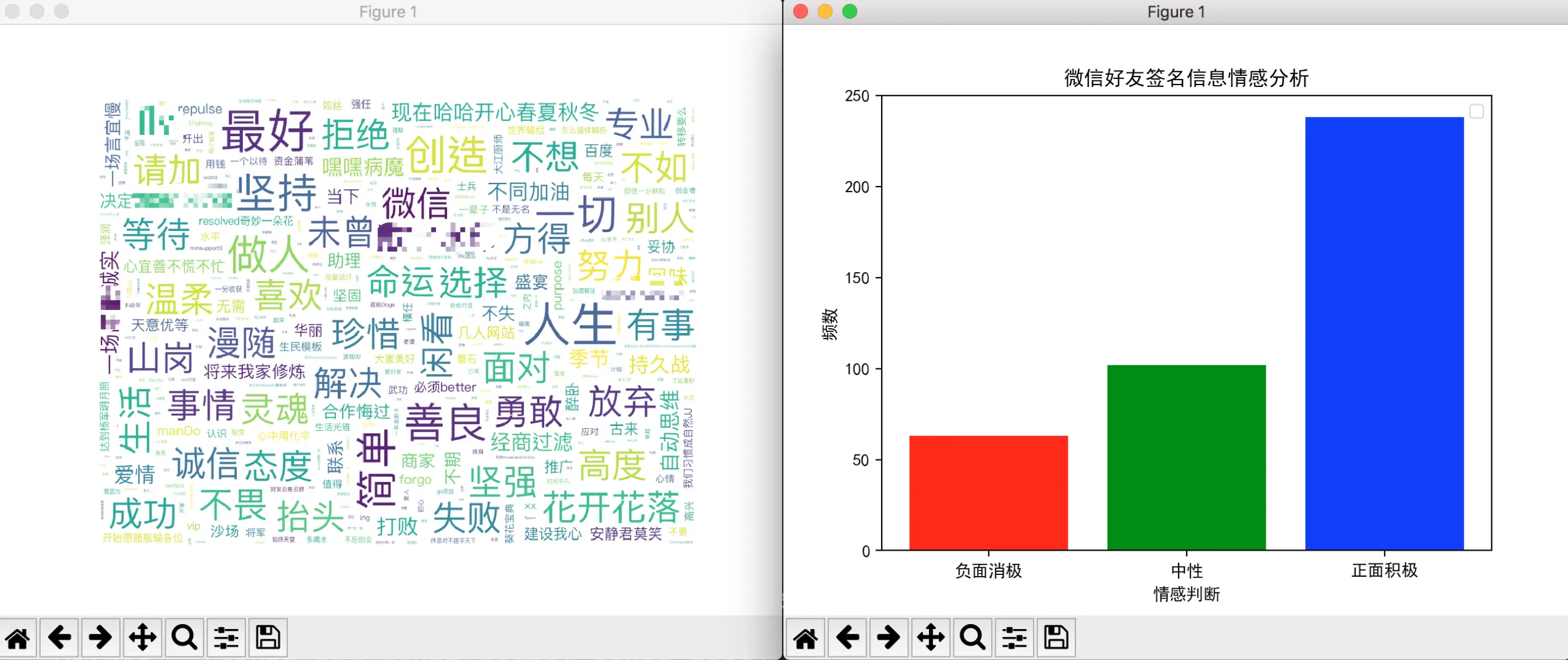Activate Zoom tool in bar chart window
This screenshot has width=1568, height=660.
click(972, 638)
